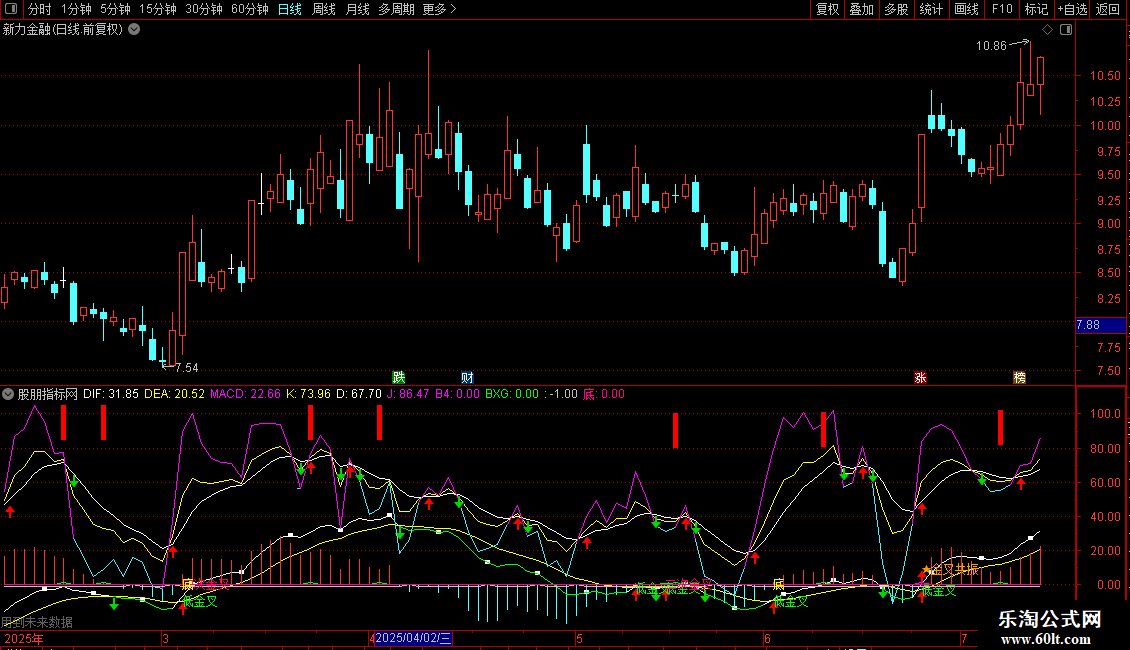Open the 多周期 multi-period view
This screenshot has width=1130, height=650.
[396, 9]
